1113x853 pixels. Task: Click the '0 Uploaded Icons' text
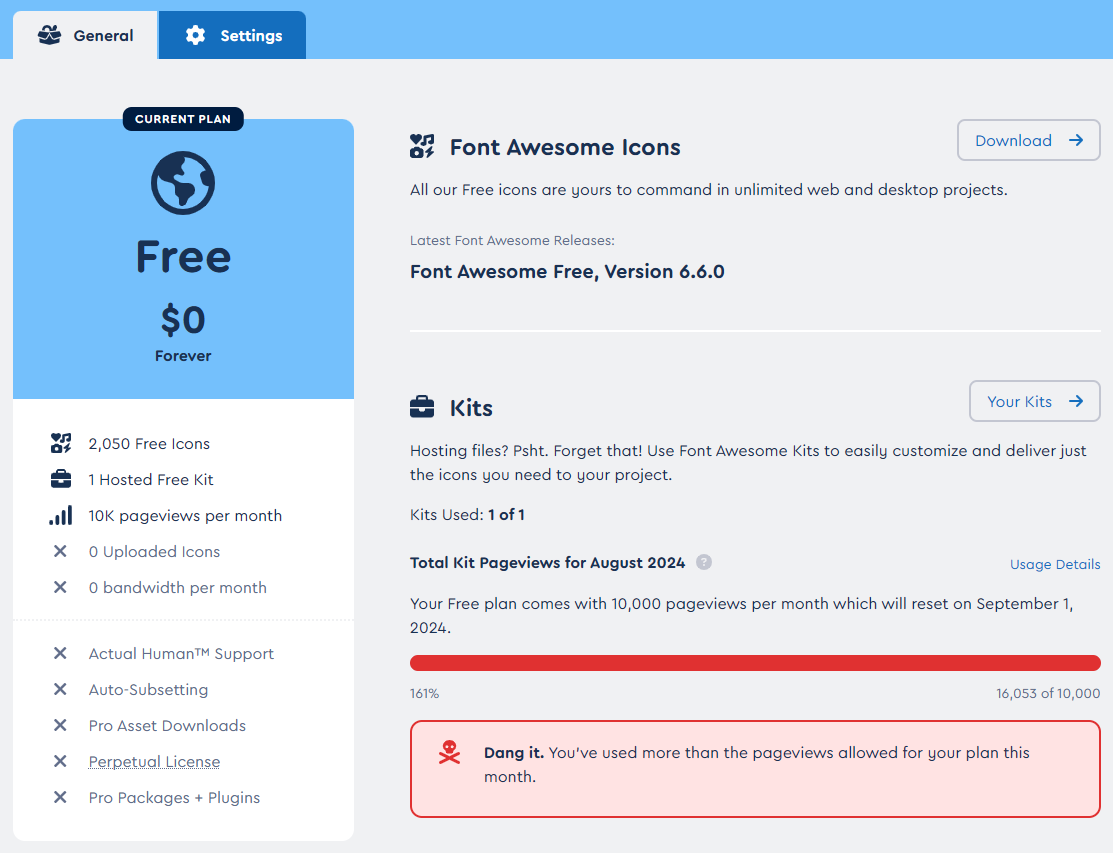point(154,551)
